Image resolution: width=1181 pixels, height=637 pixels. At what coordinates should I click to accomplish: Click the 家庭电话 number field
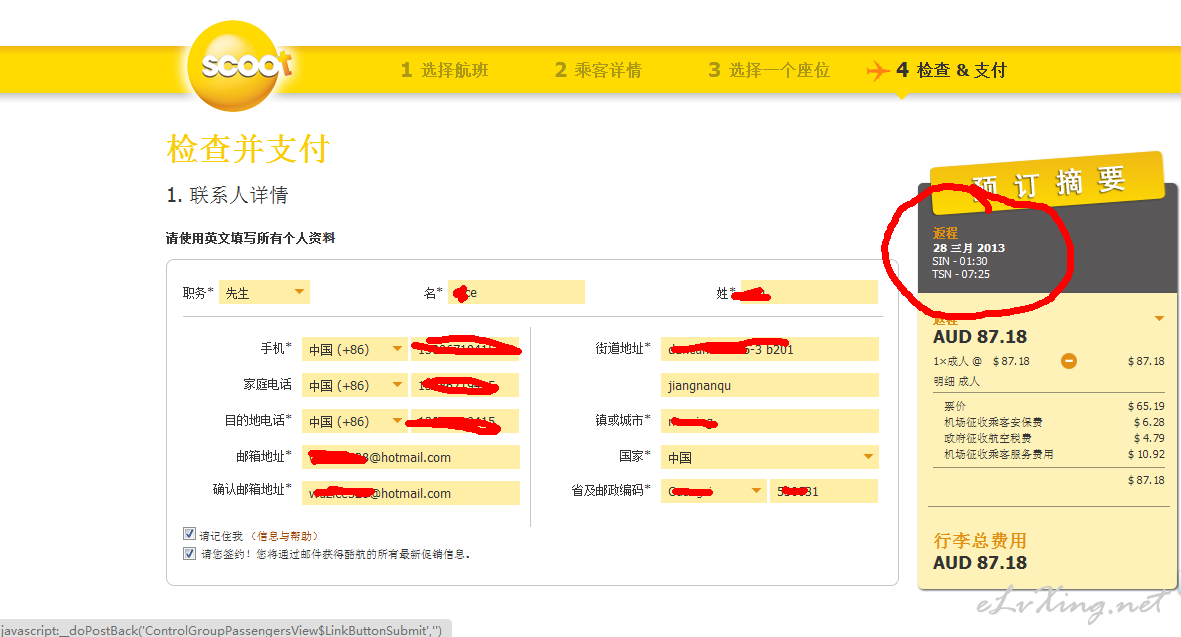pyautogui.click(x=465, y=385)
